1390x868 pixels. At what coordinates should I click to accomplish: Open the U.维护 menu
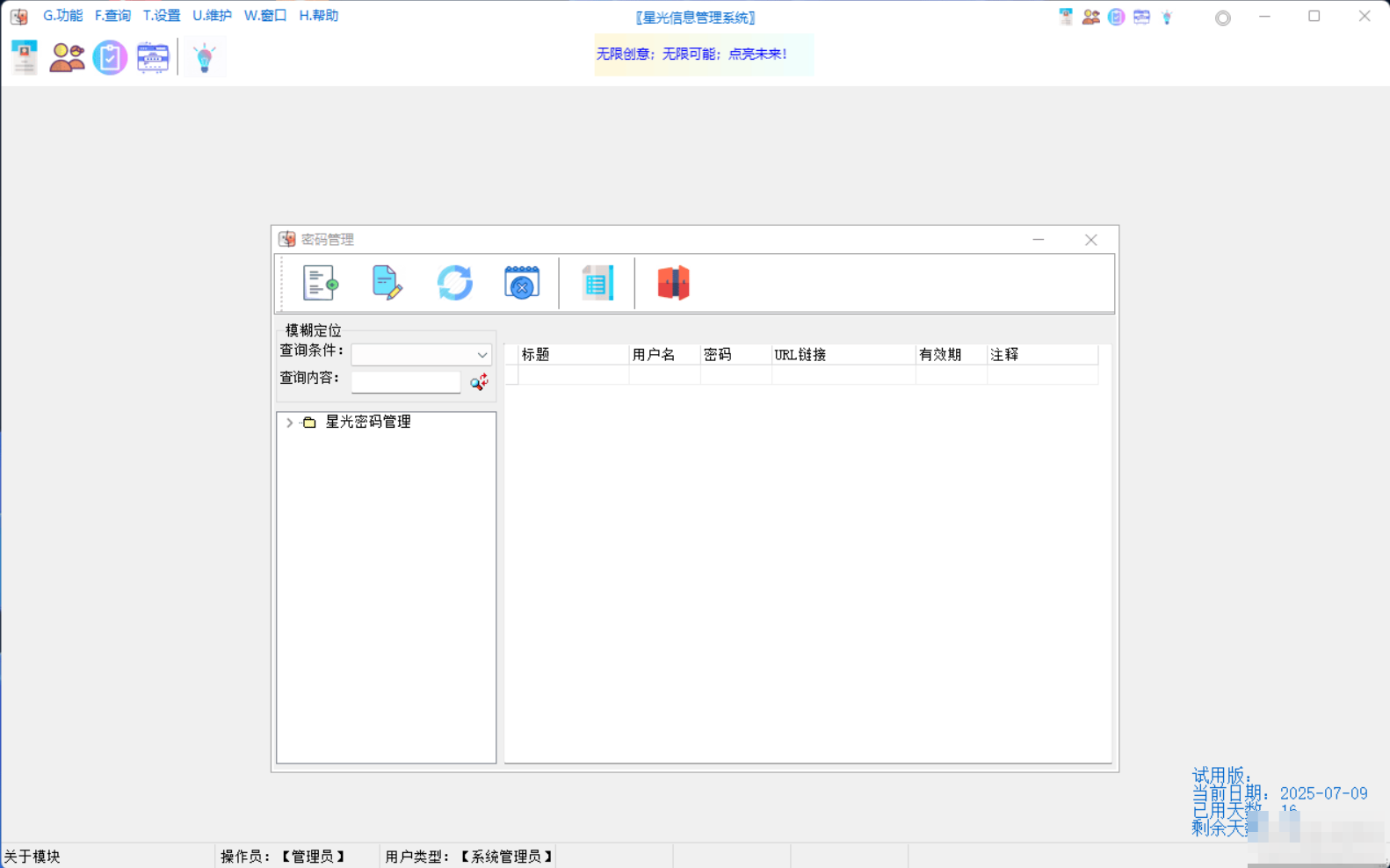(212, 16)
